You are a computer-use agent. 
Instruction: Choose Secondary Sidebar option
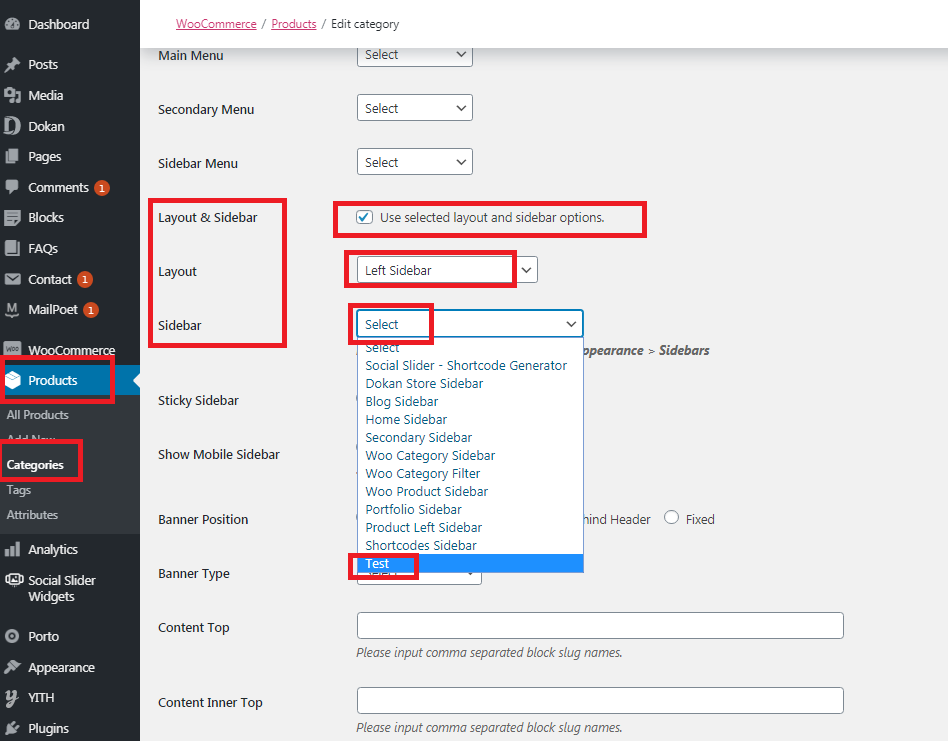point(470,437)
